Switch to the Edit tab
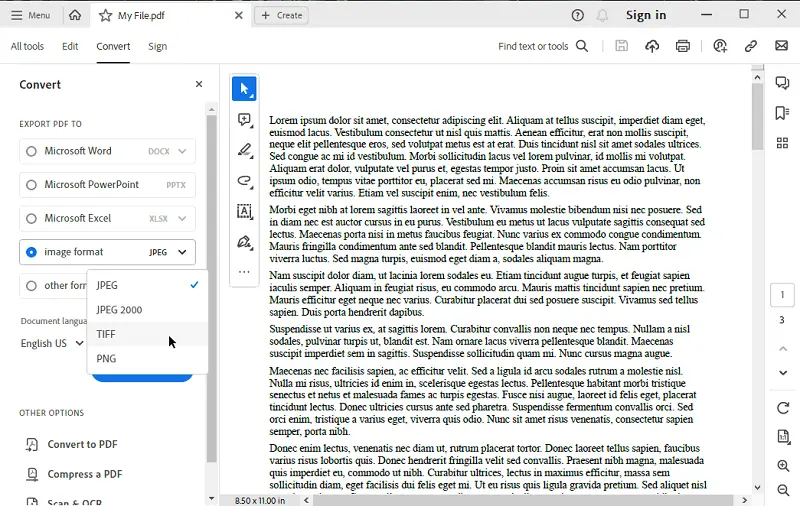Screen dimensions: 800x506 [x=70, y=46]
